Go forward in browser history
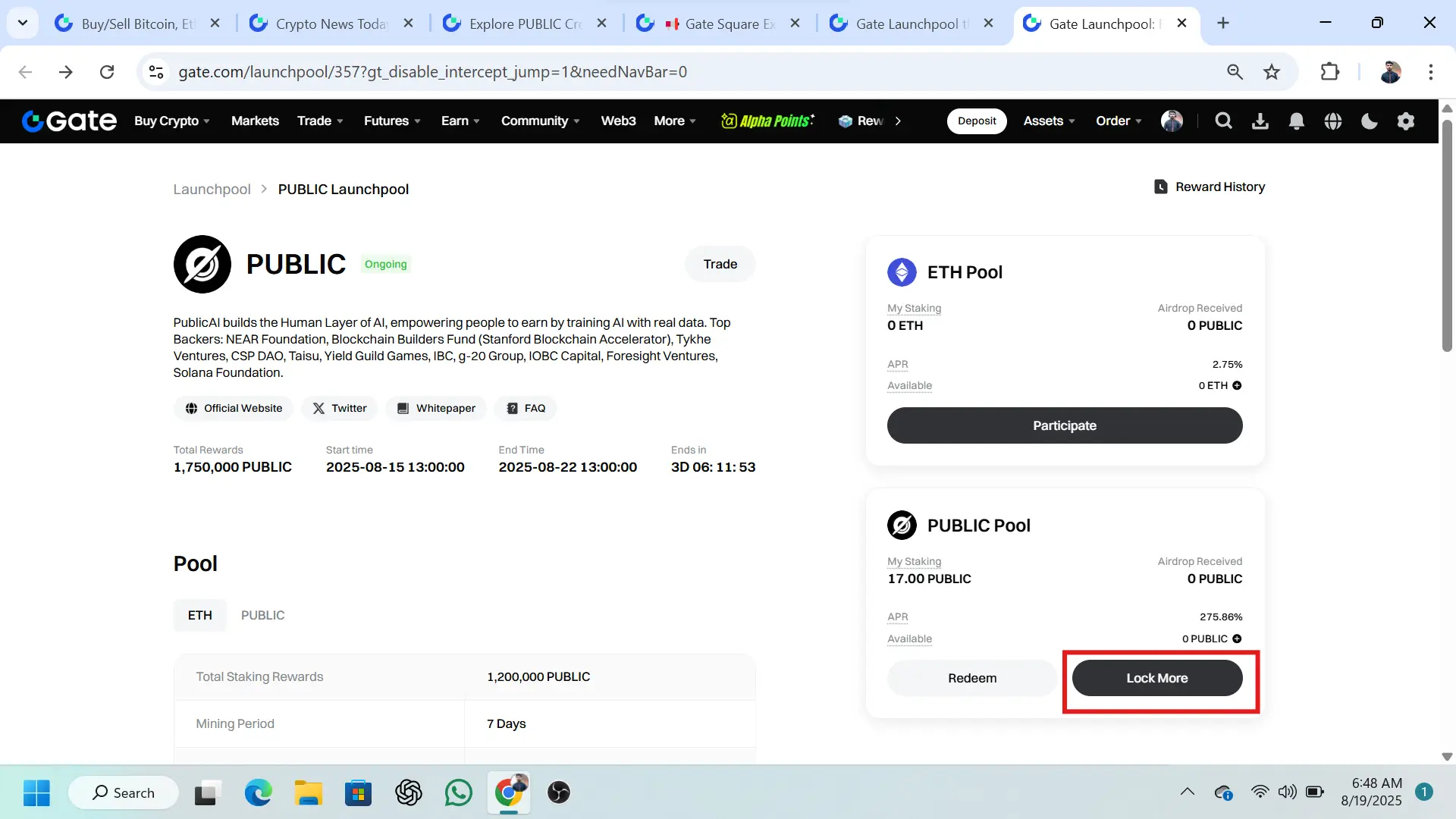Image resolution: width=1456 pixels, height=819 pixels. tap(66, 72)
